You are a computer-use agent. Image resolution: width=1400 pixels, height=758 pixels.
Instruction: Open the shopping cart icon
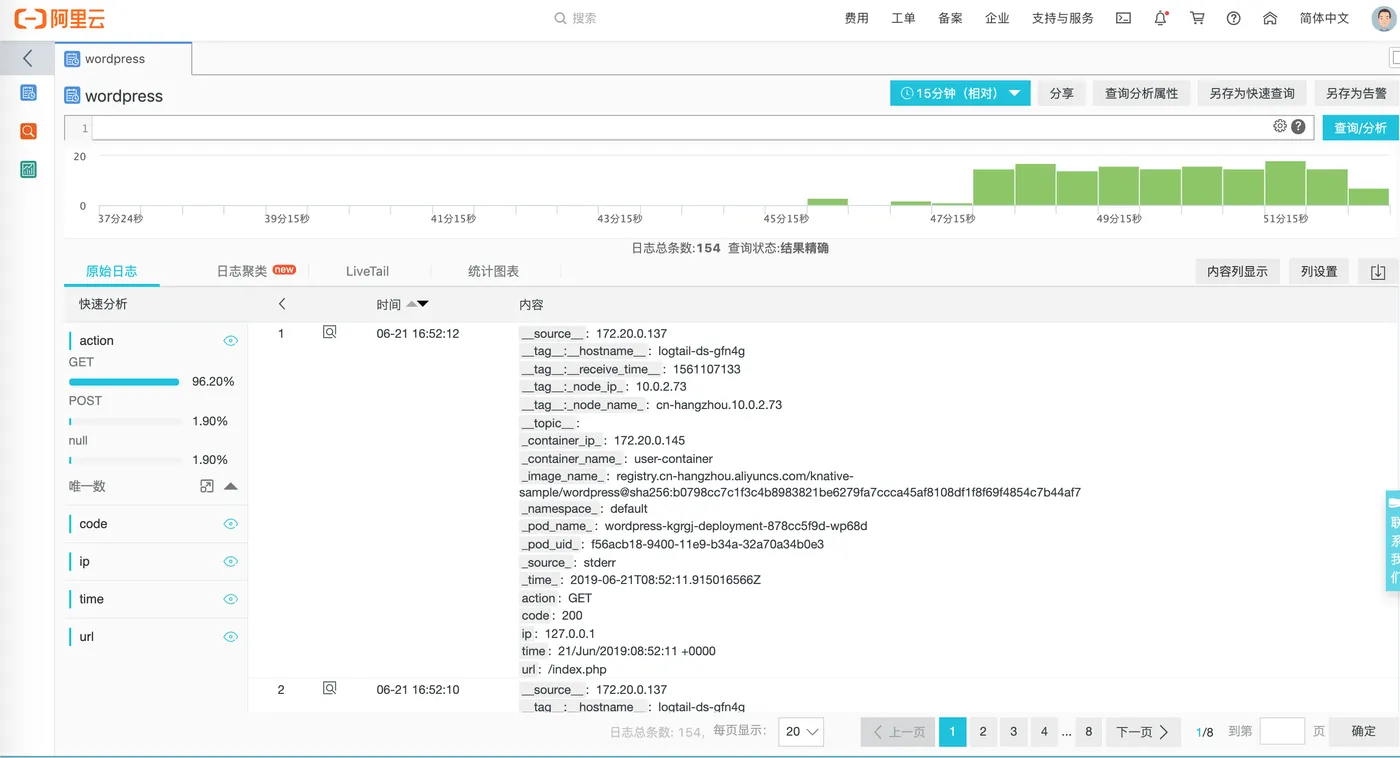(1197, 18)
